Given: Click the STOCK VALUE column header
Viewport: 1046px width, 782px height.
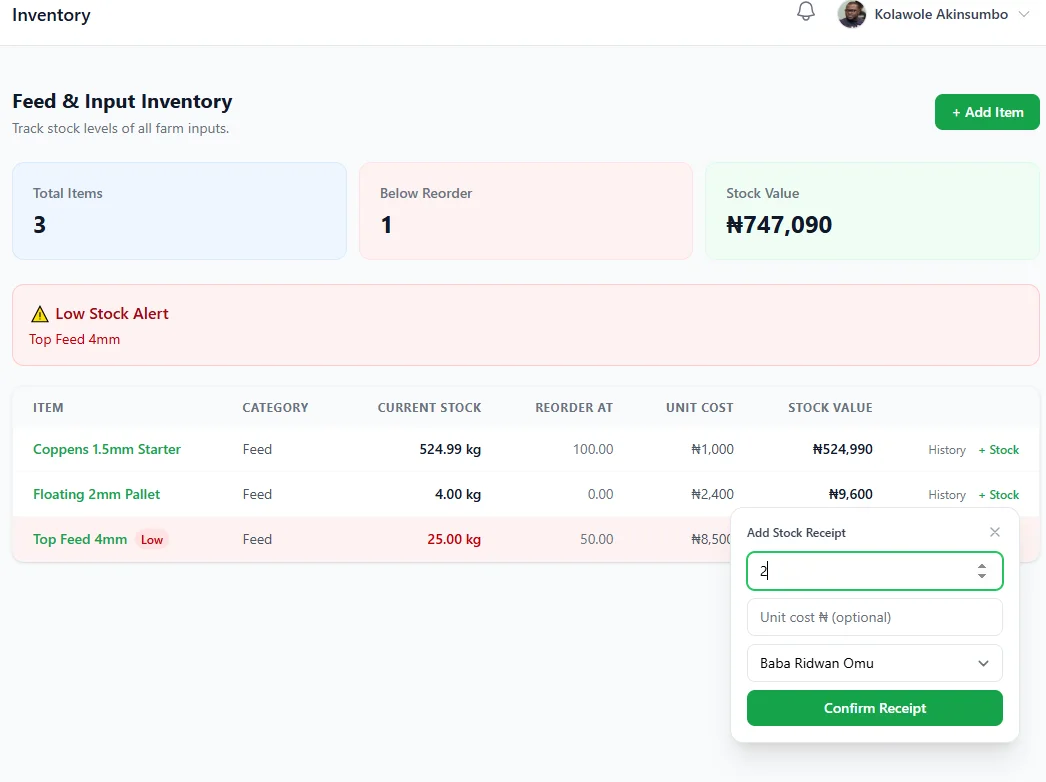Looking at the screenshot, I should pyautogui.click(x=830, y=408).
